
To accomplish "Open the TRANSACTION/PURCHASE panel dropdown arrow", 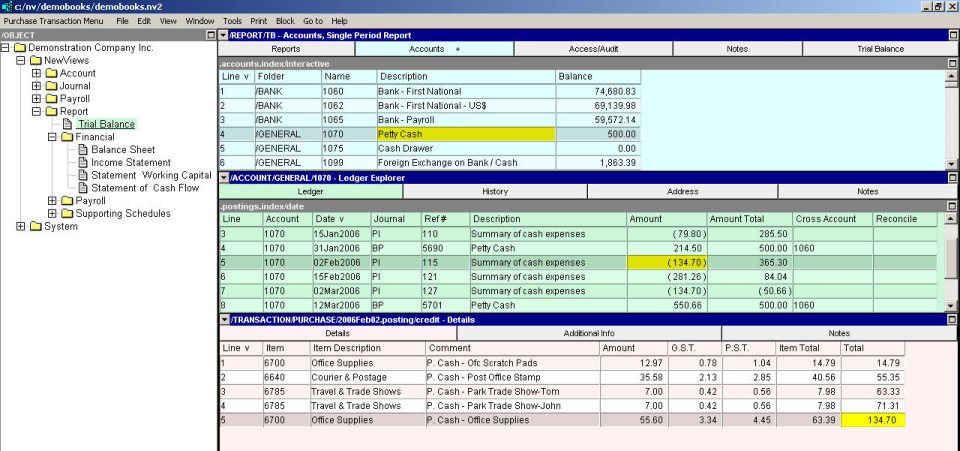I will (224, 319).
